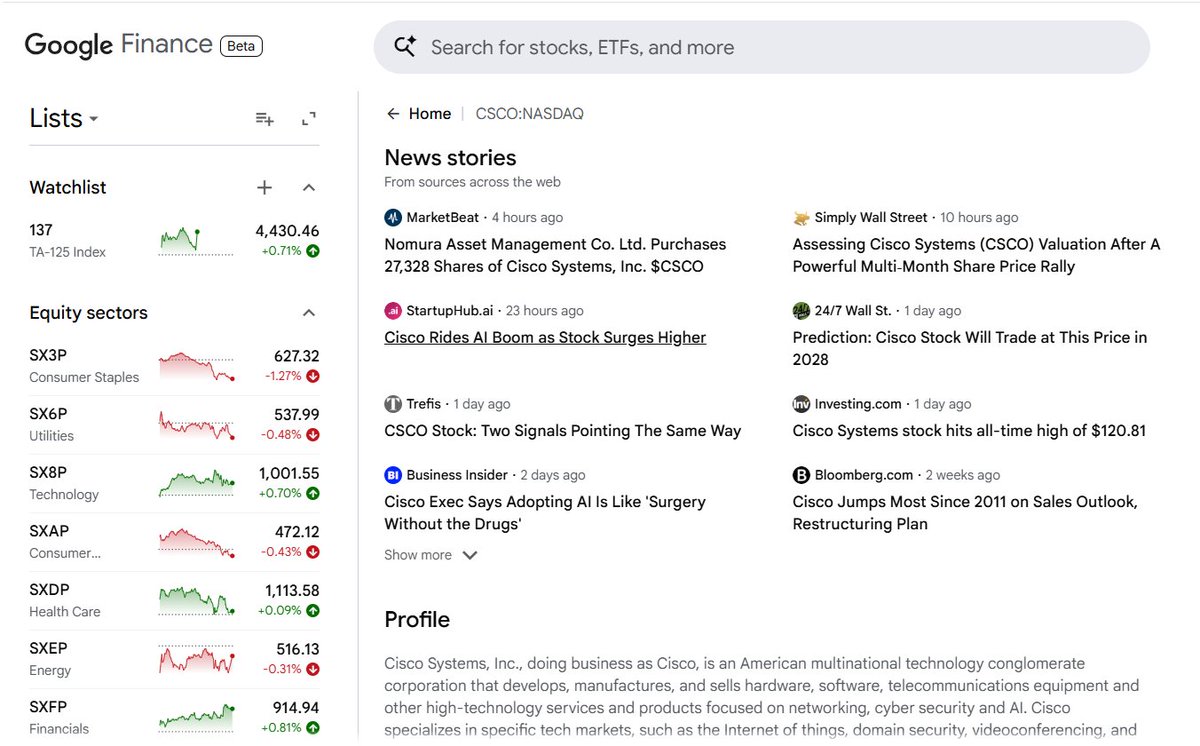Click the Trefis source icon

tap(393, 404)
